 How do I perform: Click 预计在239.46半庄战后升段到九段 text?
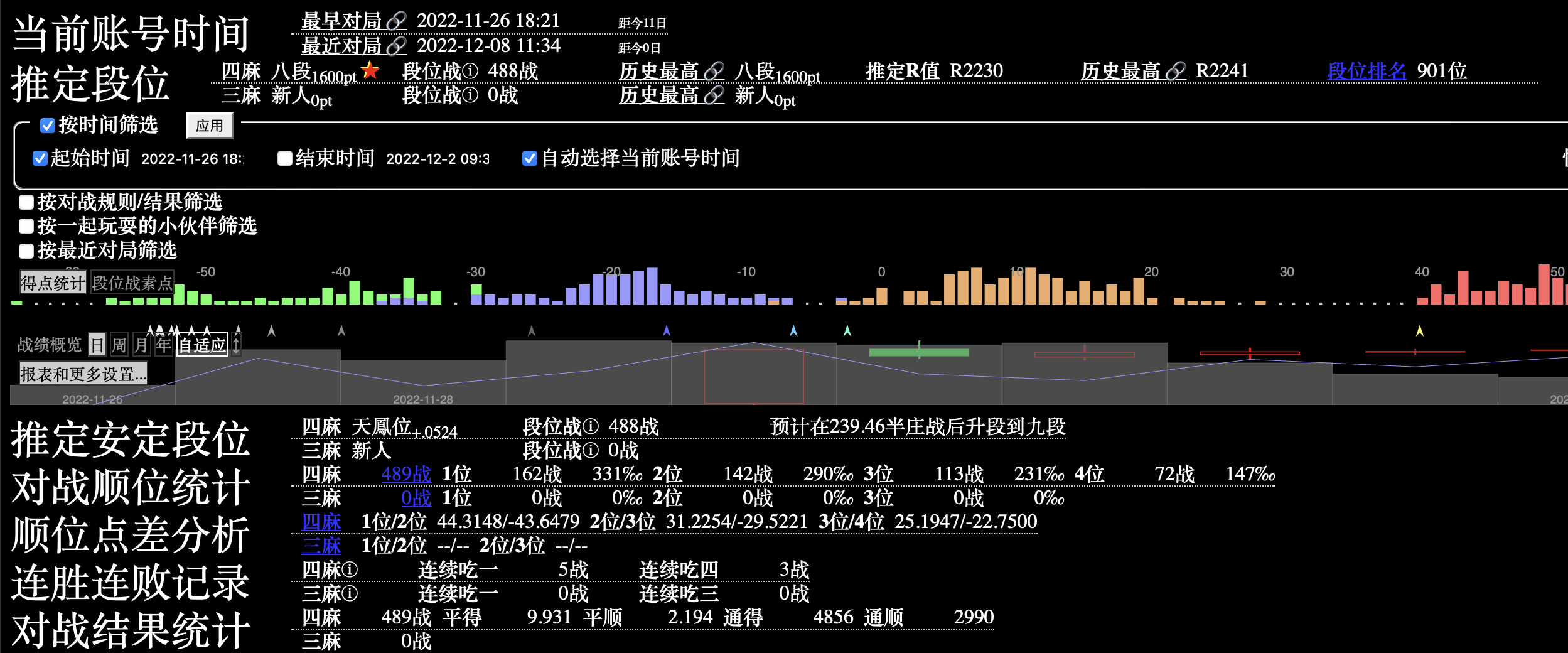tap(918, 427)
